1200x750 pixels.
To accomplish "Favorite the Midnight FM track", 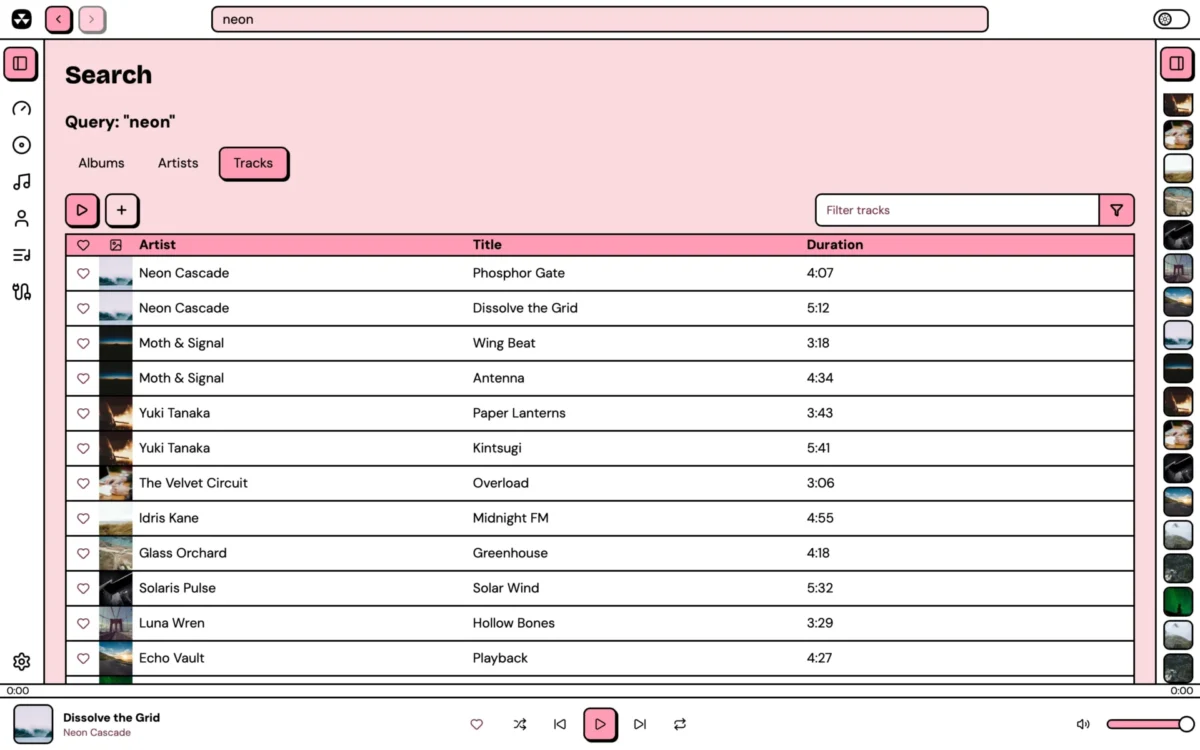I will point(83,518).
